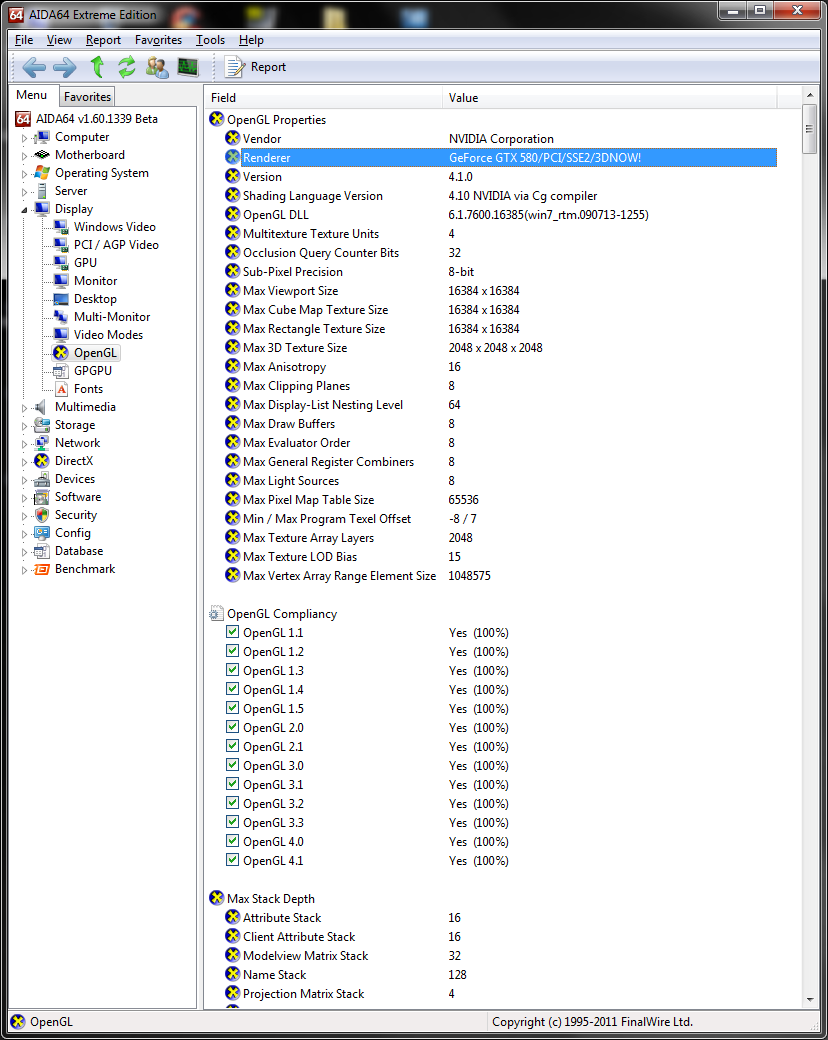Toggle the OpenGL 4.1 checkbox
Image resolution: width=828 pixels, height=1040 pixels.
(x=232, y=860)
